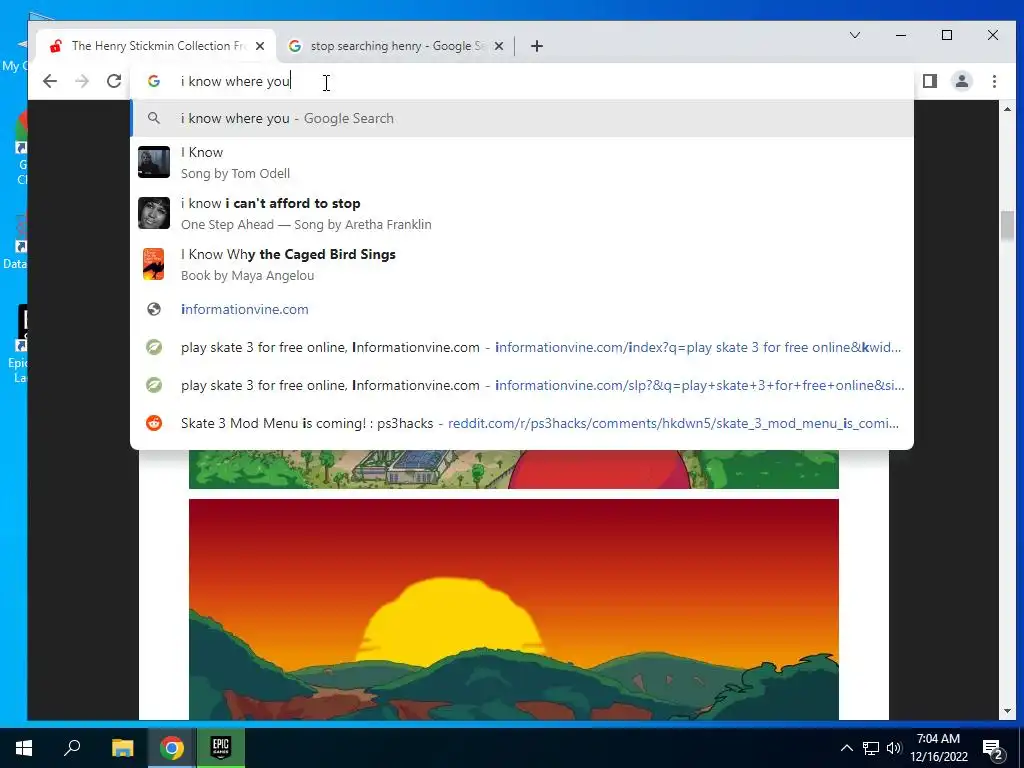Click the globe icon beside informationvine.com
Viewport: 1024px width, 768px height.
[x=154, y=310]
